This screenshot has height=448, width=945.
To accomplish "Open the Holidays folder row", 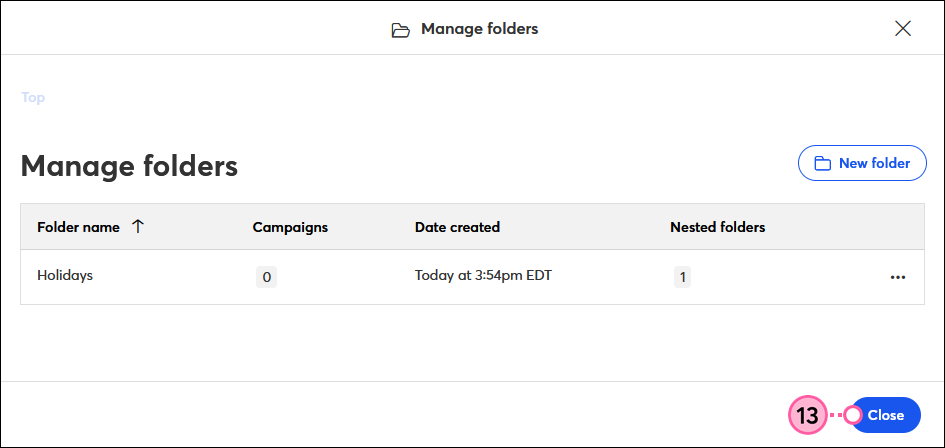I will [x=472, y=277].
